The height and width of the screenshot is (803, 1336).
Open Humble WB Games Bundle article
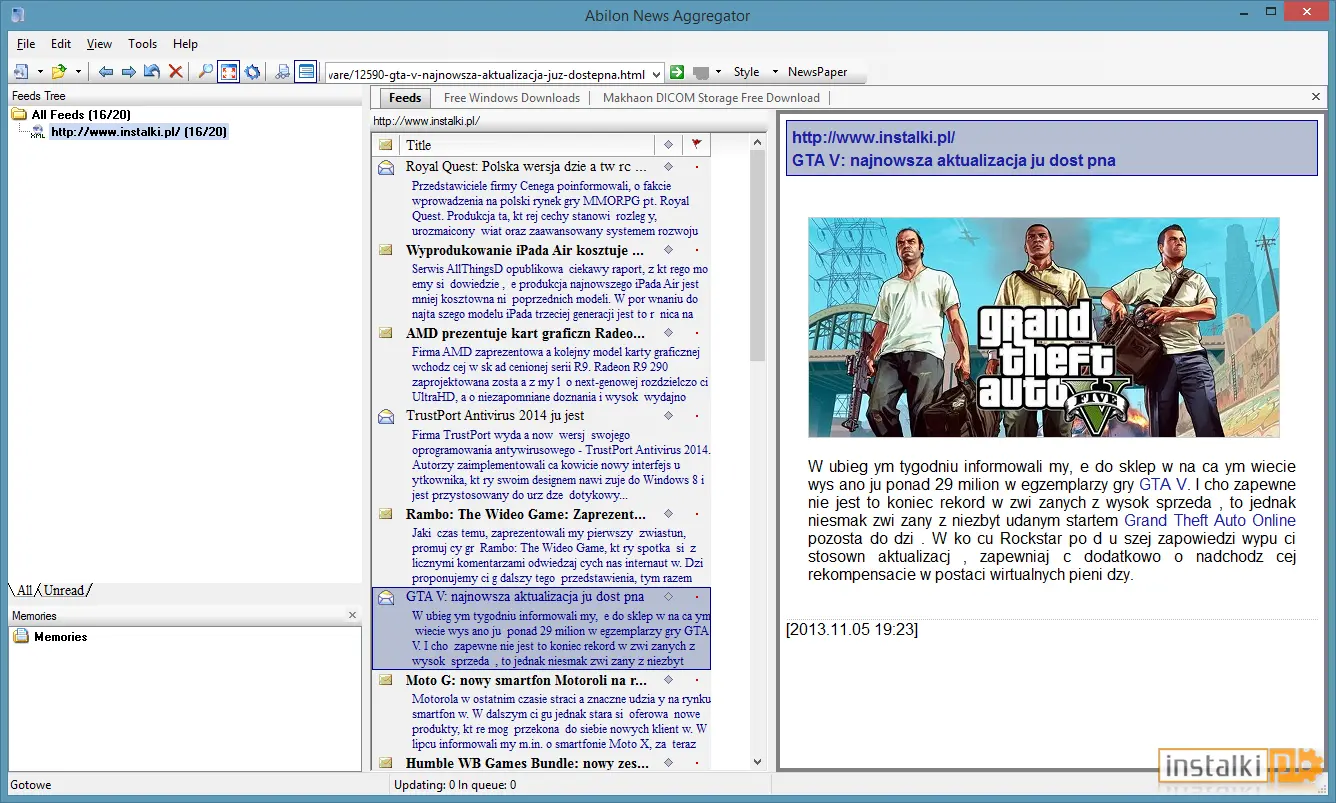(x=525, y=763)
